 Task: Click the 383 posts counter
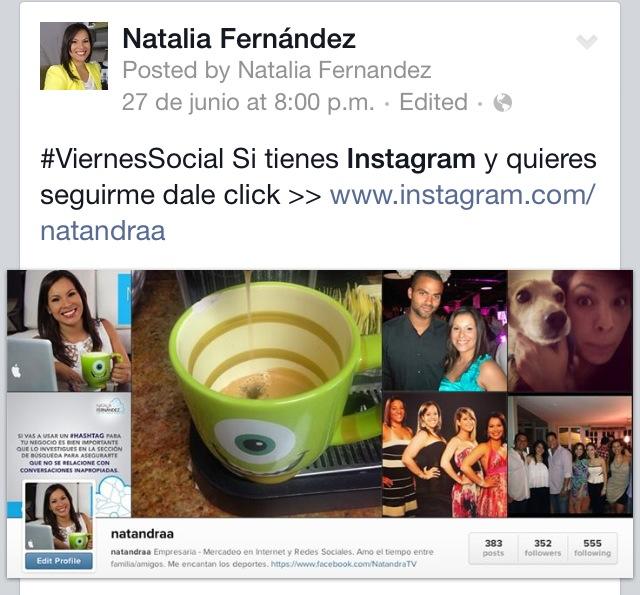tap(493, 548)
